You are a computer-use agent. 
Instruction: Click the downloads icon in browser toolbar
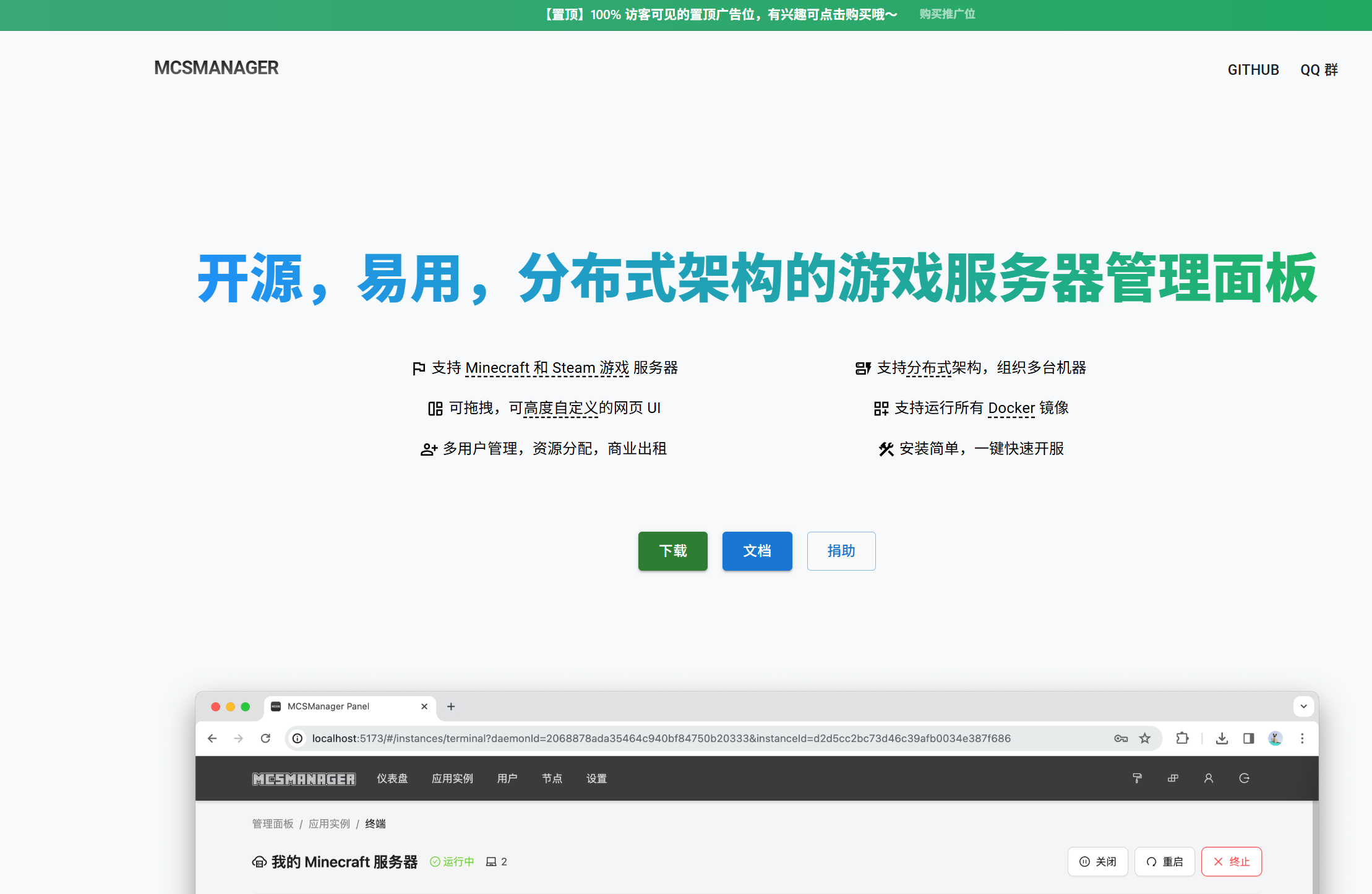tap(1222, 738)
